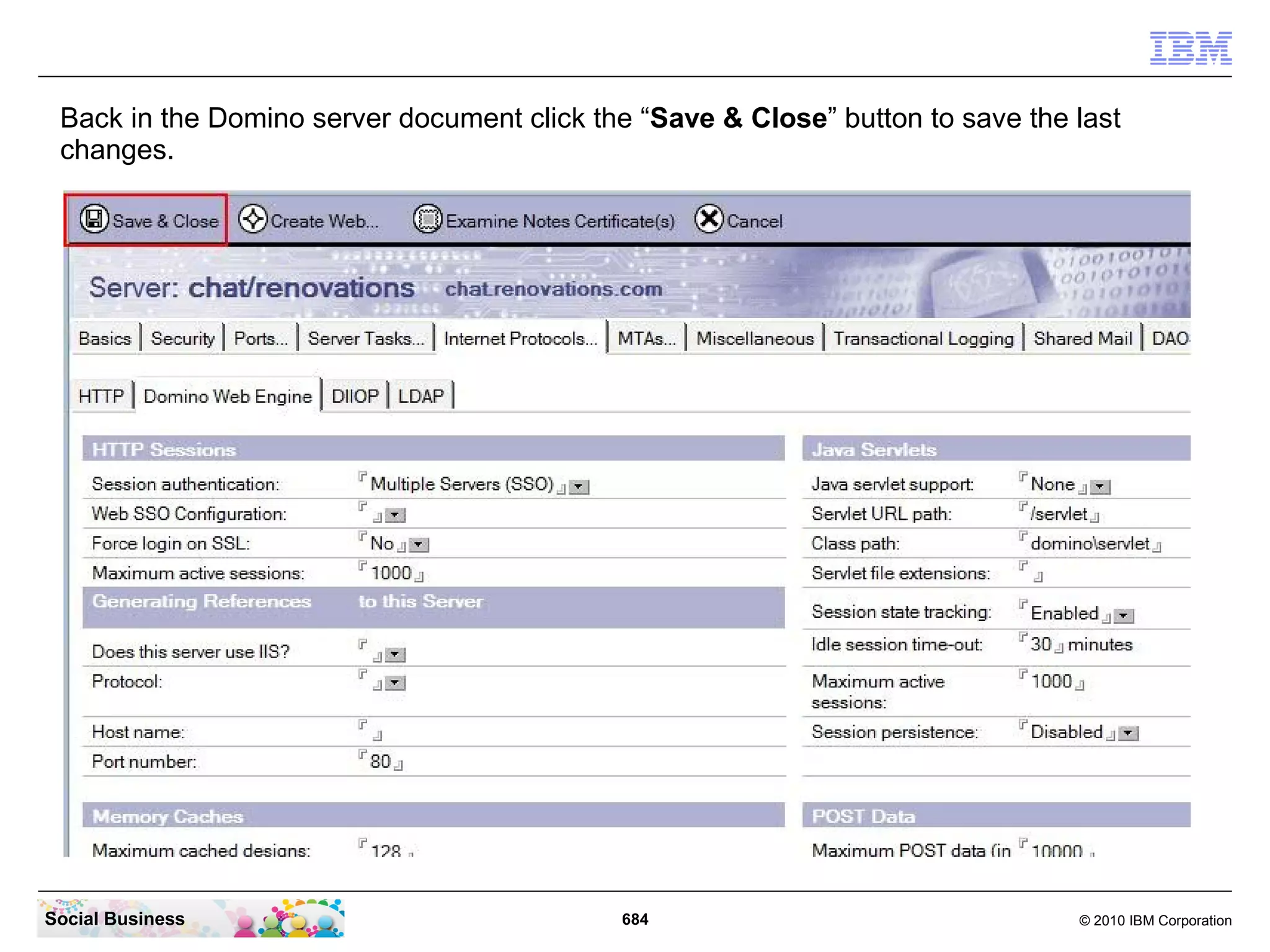1270x952 pixels.
Task: Click the Class path field domino\servlet
Action: pos(1090,544)
